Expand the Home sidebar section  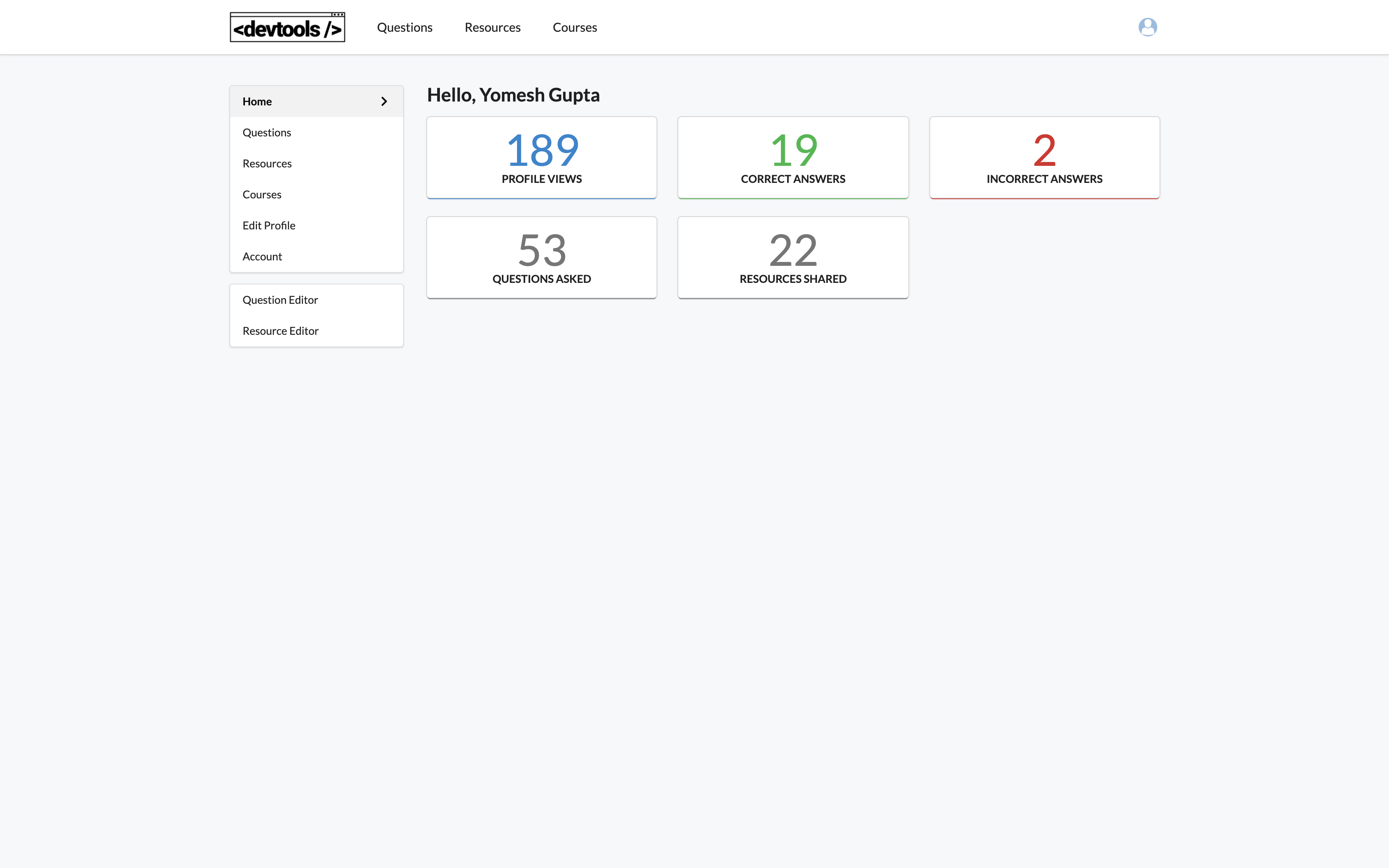[257, 101]
